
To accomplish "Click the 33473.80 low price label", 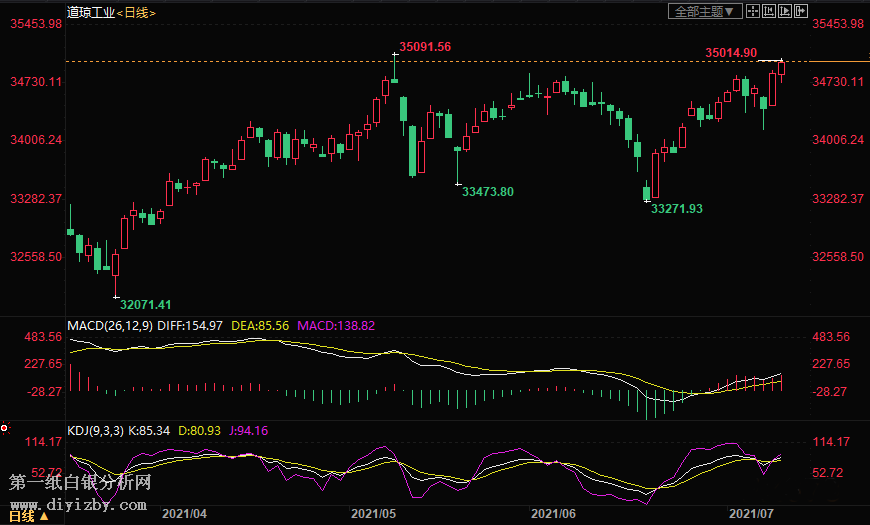I will 488,191.
